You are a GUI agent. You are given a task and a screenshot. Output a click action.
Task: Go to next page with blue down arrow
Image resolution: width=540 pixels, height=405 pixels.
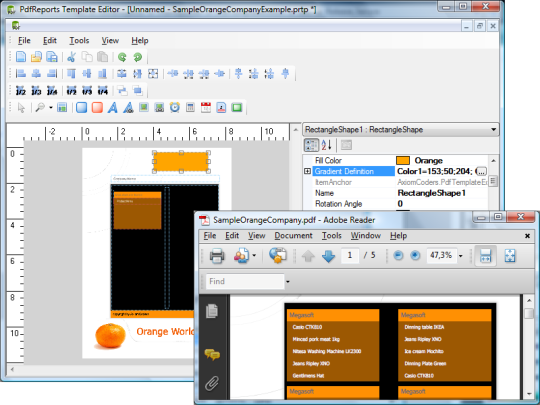pyautogui.click(x=328, y=256)
